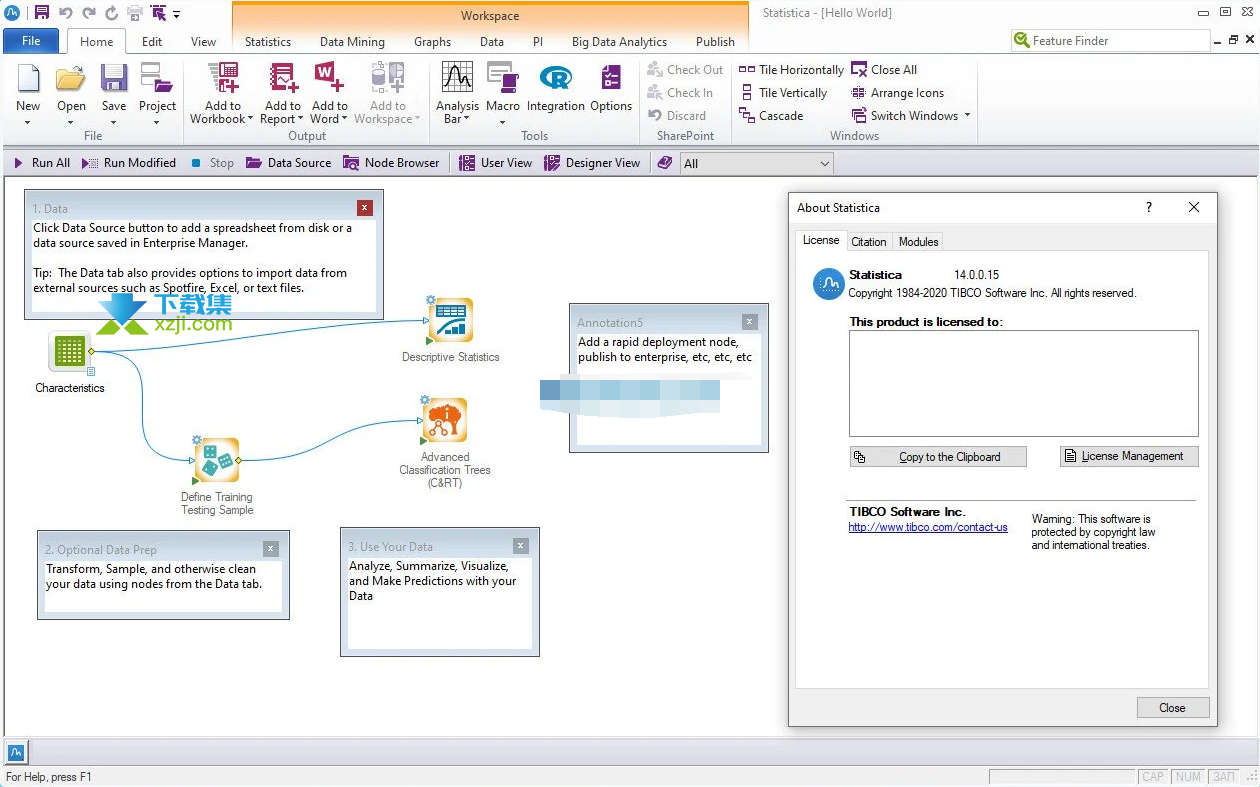Open the File menu
This screenshot has height=787, width=1260.
[x=31, y=41]
